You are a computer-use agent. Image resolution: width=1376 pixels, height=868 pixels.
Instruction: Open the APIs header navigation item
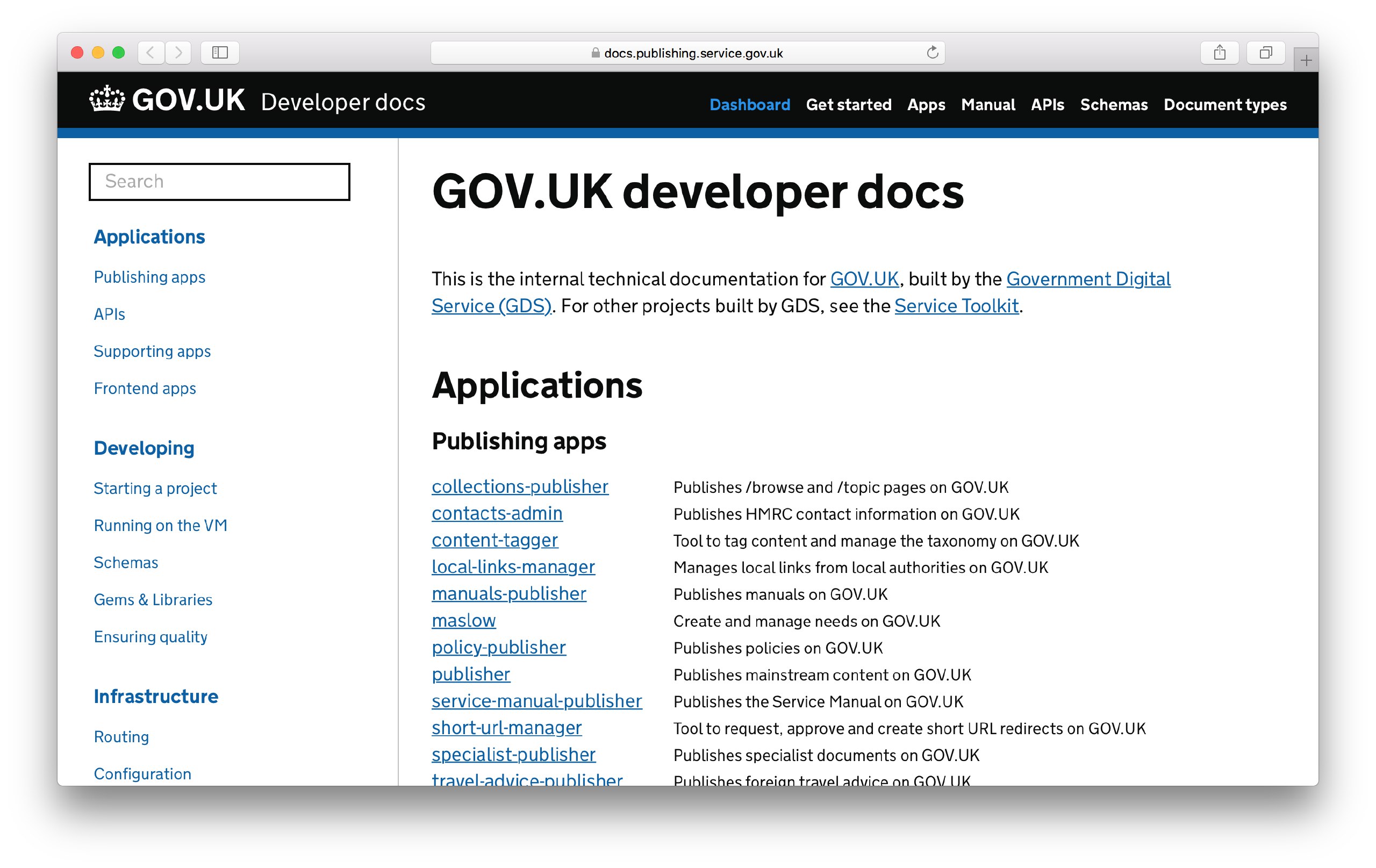point(1048,105)
